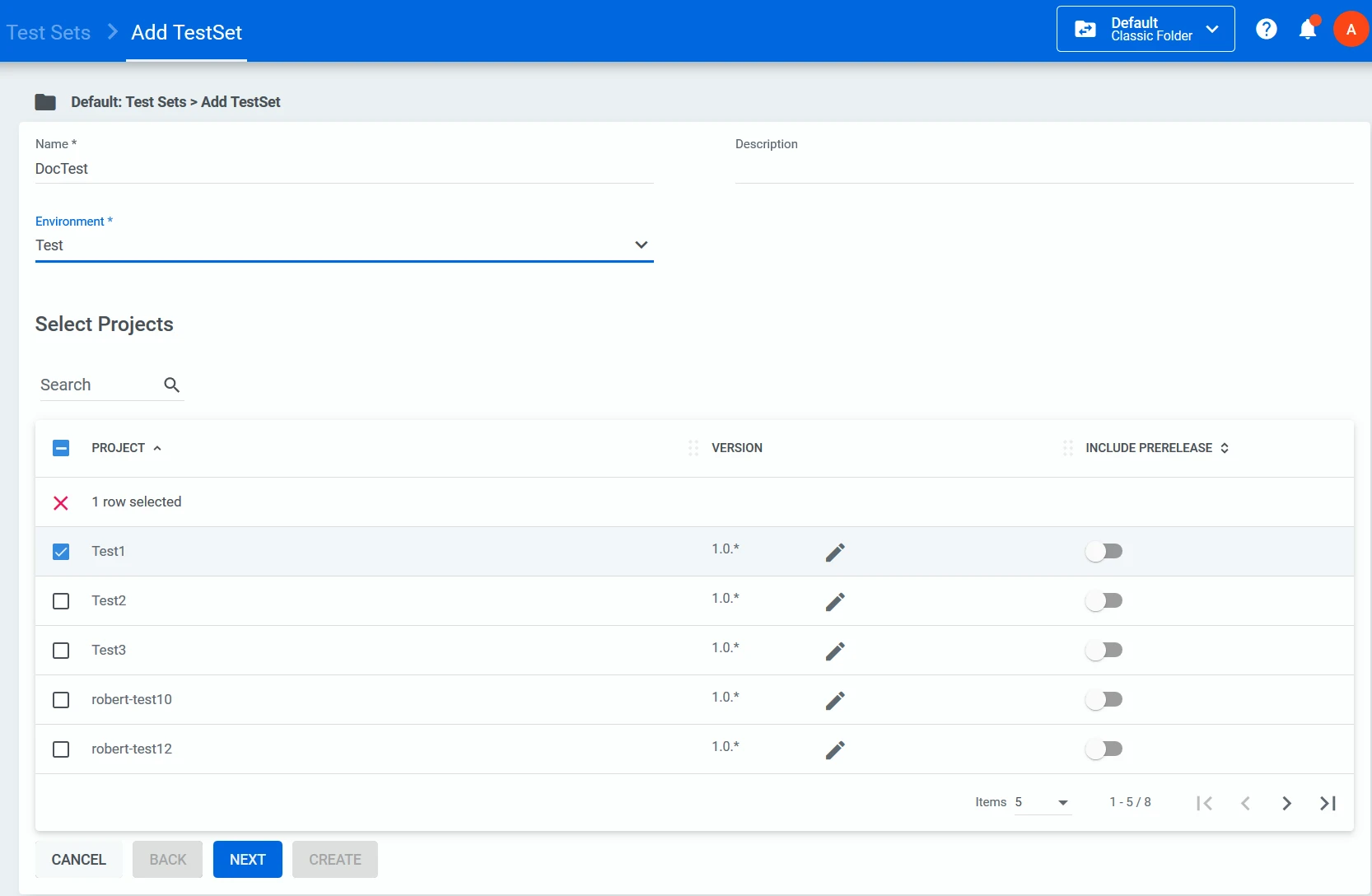1372x896 pixels.
Task: Check the robert-test10 project checkbox
Action: [61, 700]
